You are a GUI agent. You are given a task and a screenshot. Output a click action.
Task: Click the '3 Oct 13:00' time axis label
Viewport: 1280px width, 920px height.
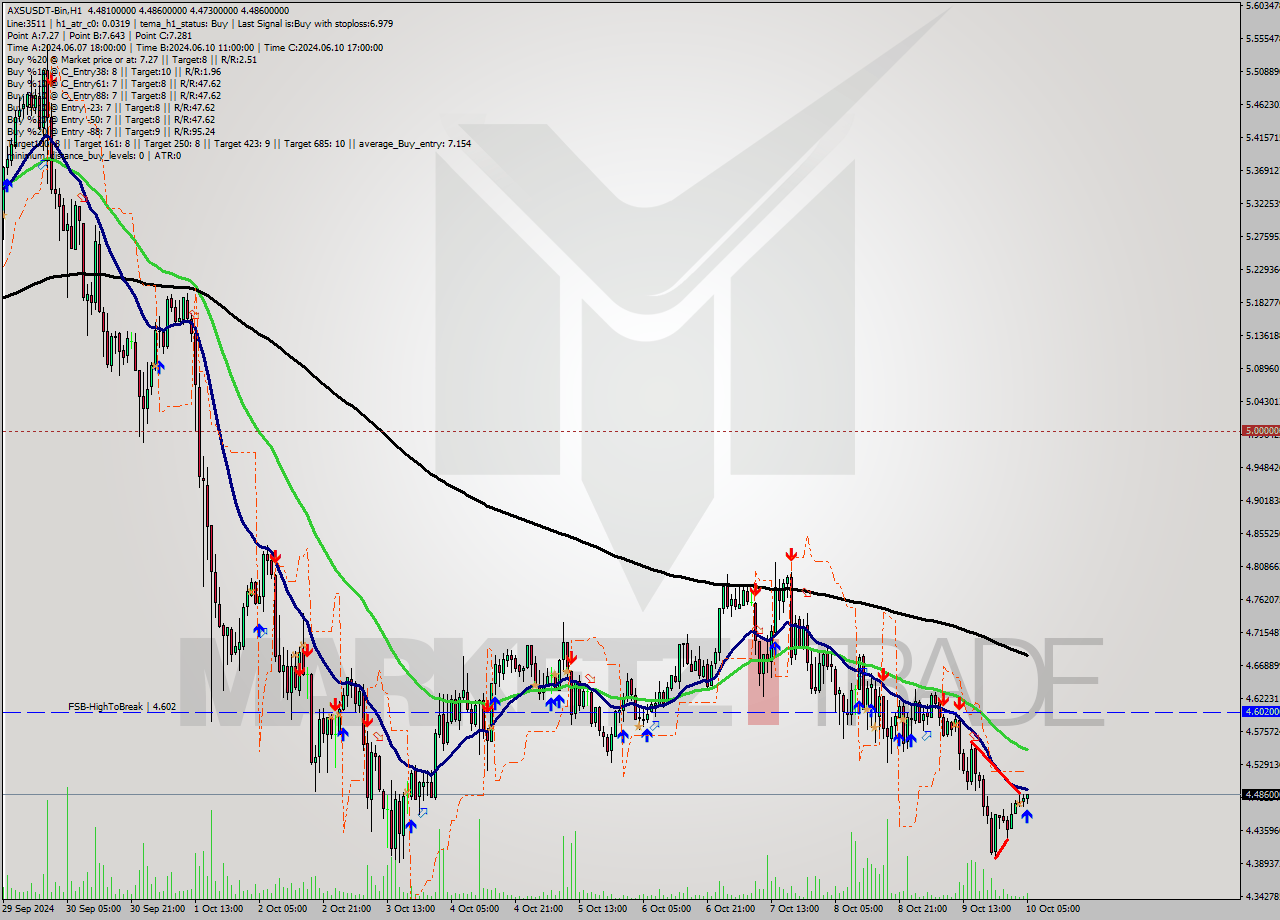413,909
